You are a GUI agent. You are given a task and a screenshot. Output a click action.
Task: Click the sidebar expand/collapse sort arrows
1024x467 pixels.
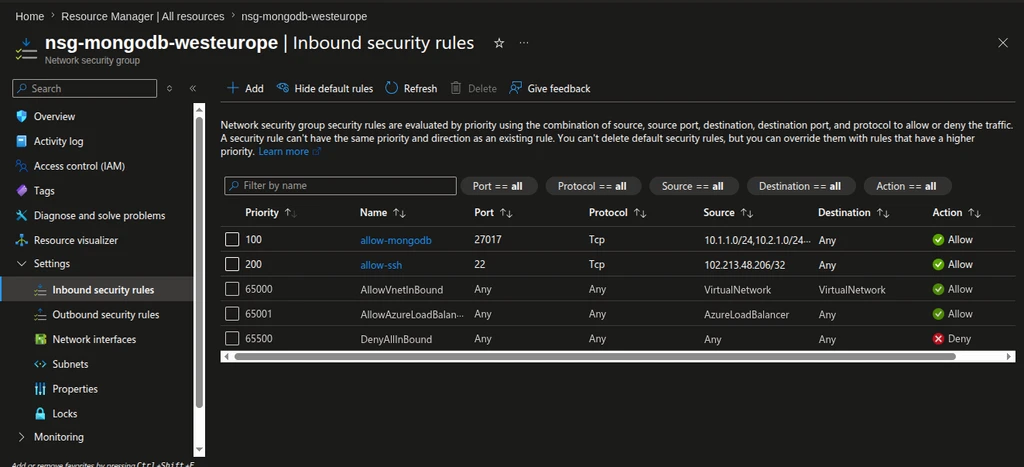pyautogui.click(x=169, y=88)
